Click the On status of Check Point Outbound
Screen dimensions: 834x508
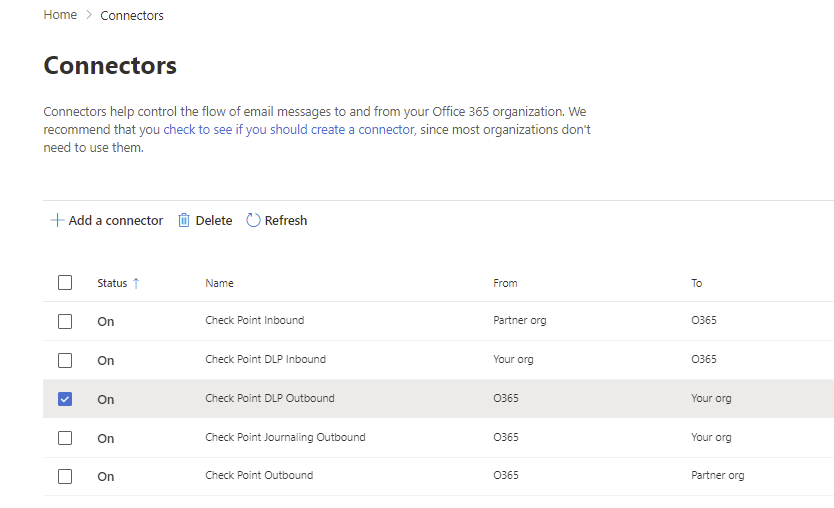[x=105, y=477]
